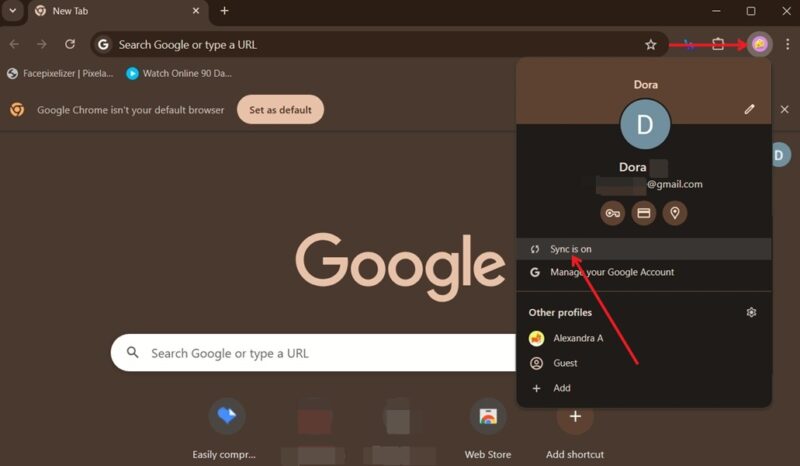Open the Guest profile
The image size is (800, 466).
pos(644,363)
